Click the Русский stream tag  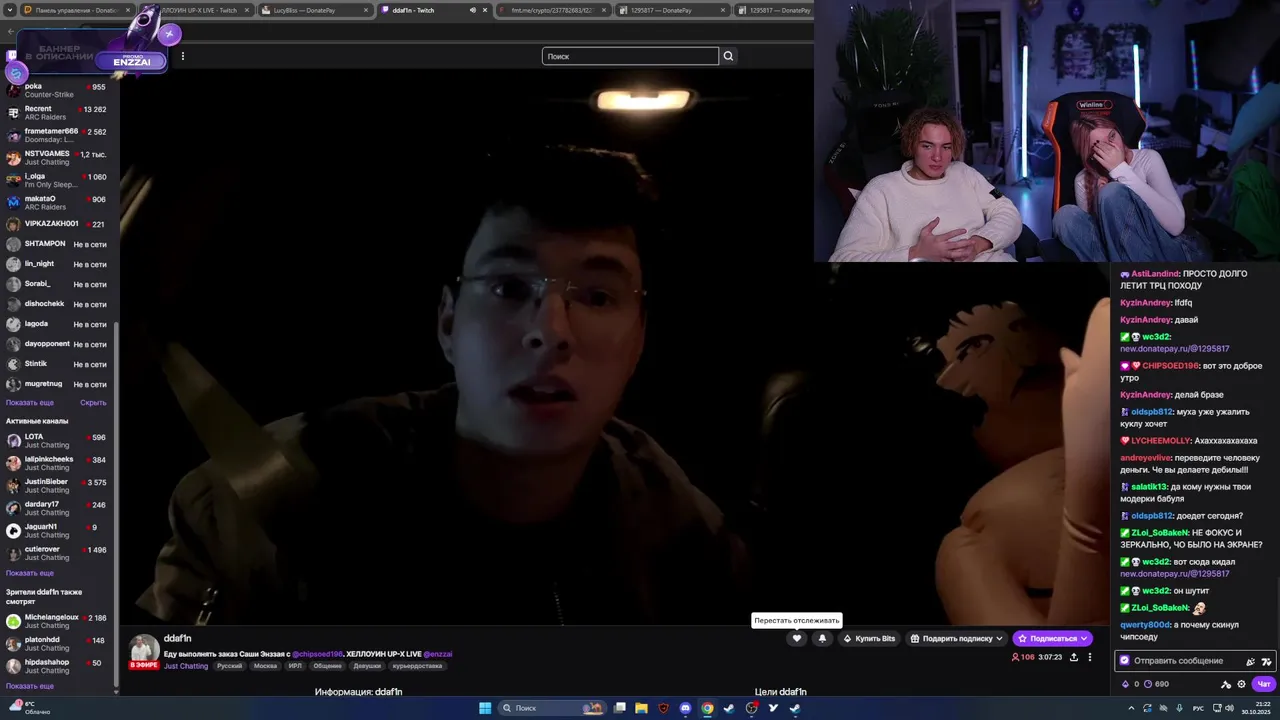229,666
